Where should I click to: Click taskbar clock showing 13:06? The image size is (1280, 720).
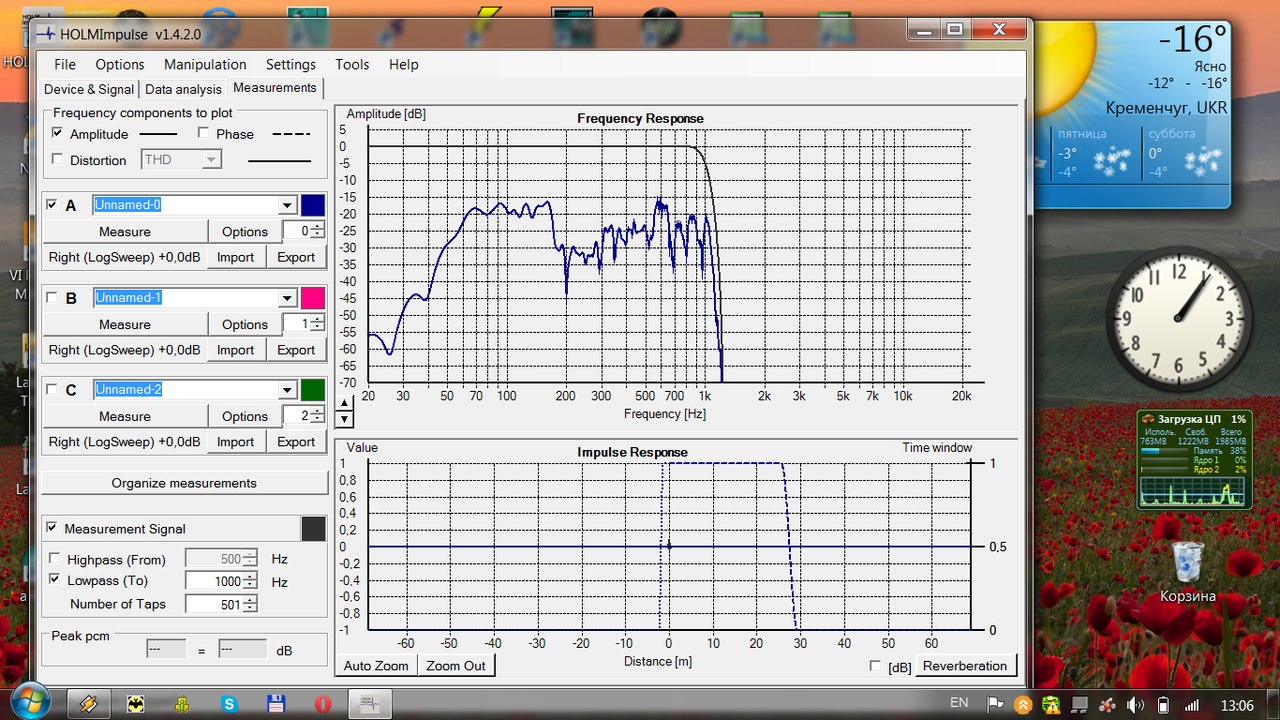(1237, 705)
